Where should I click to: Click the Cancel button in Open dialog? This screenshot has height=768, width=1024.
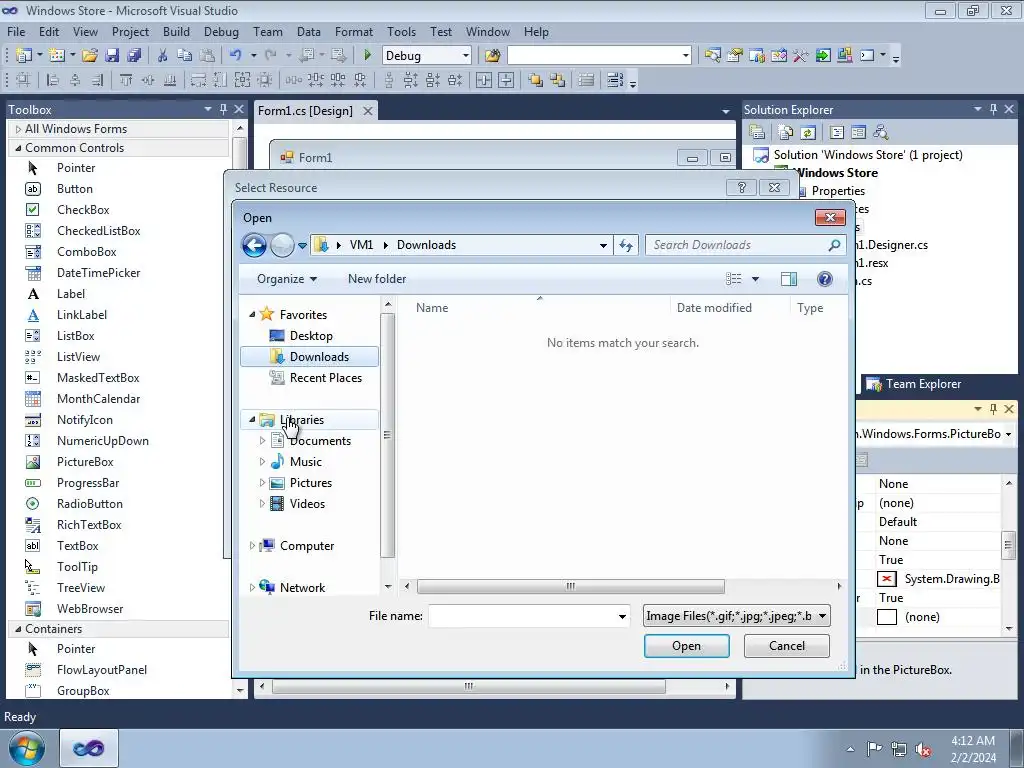(786, 646)
